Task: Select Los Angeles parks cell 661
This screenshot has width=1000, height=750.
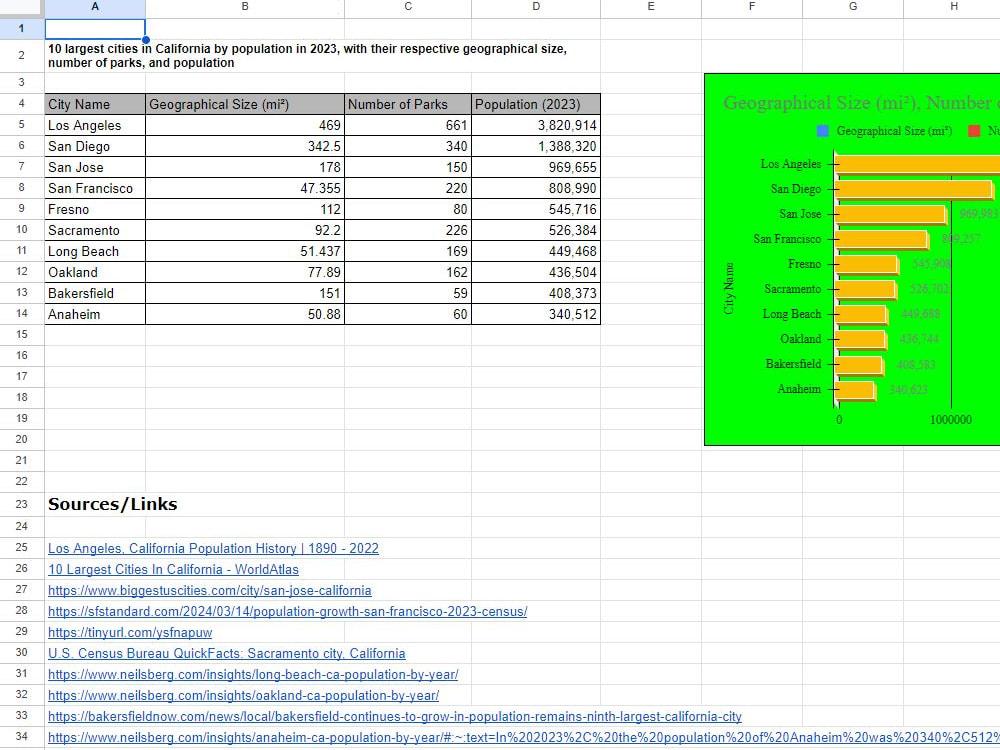Action: (408, 126)
